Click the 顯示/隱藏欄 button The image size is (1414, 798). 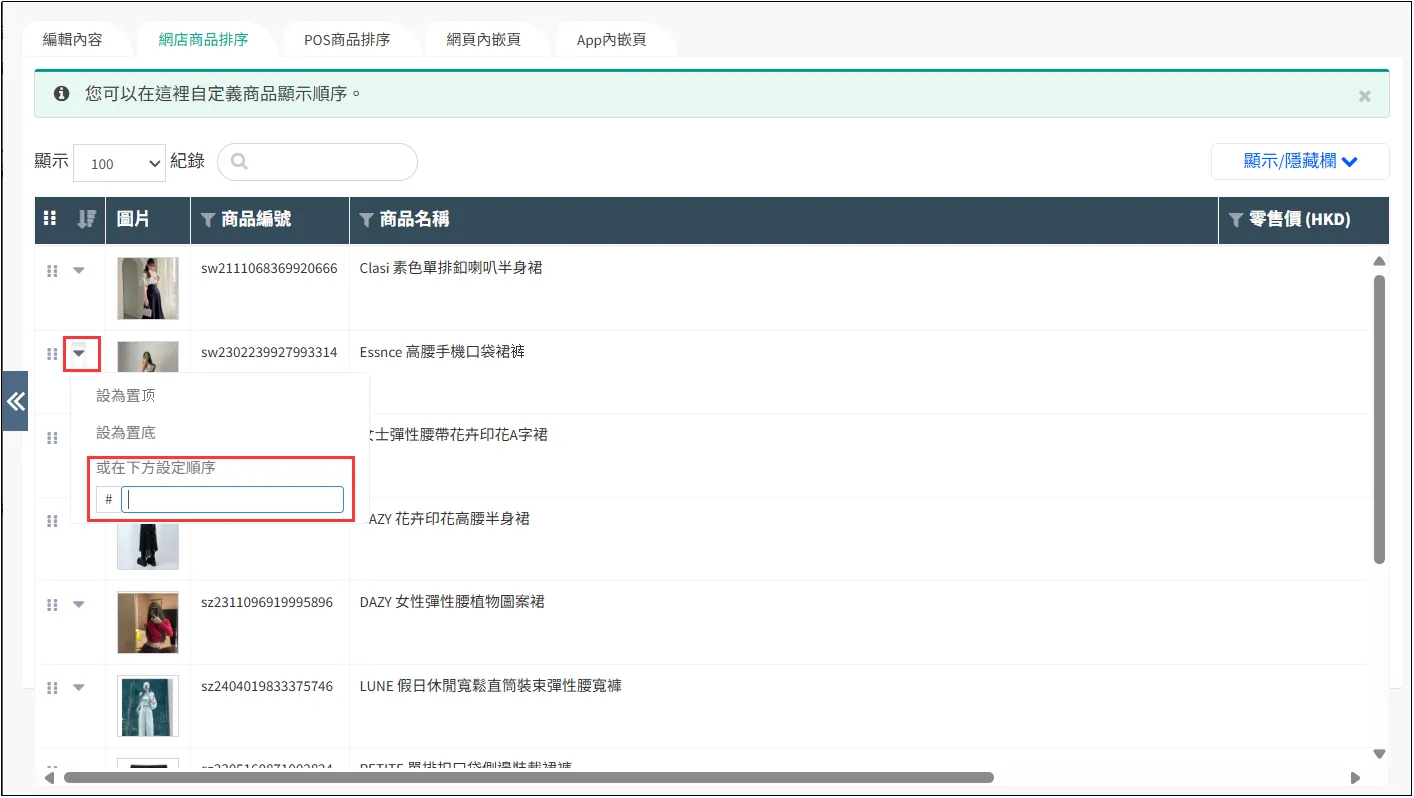[1299, 161]
